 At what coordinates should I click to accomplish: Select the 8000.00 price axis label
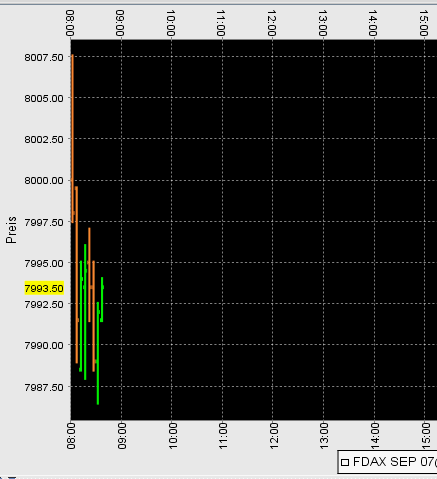44,181
